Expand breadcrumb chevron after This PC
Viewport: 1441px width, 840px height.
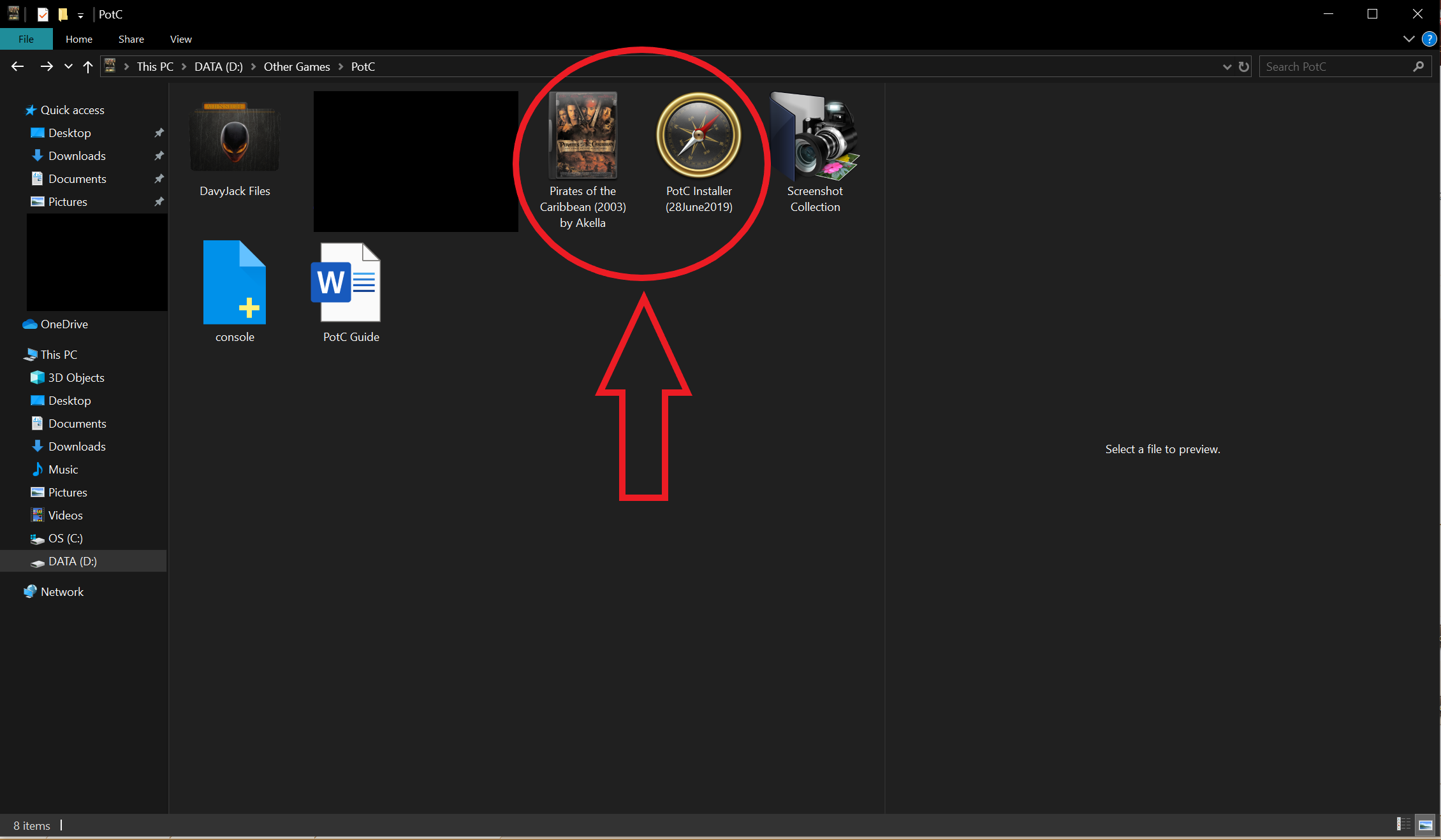click(x=184, y=66)
